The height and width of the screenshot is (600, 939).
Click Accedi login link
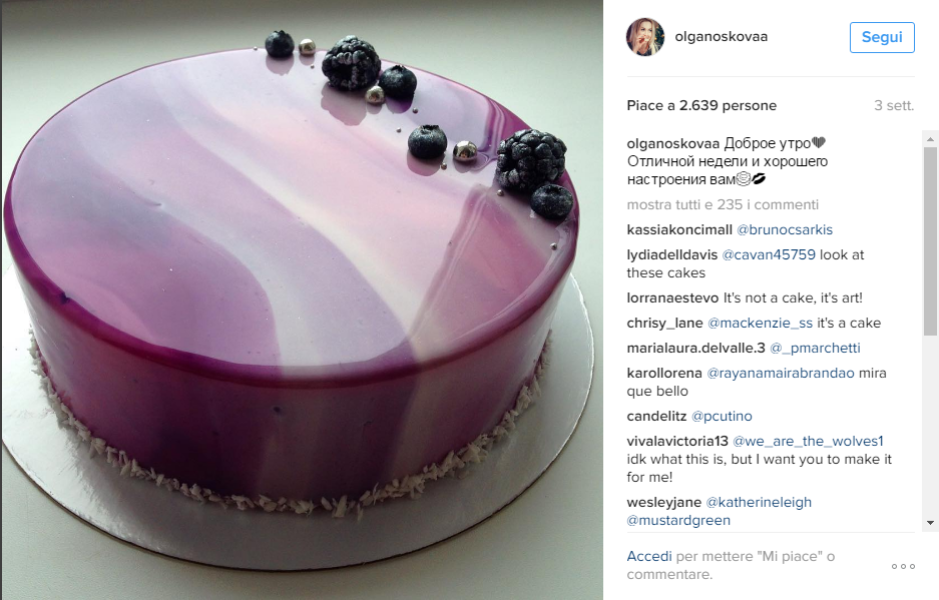(x=649, y=556)
